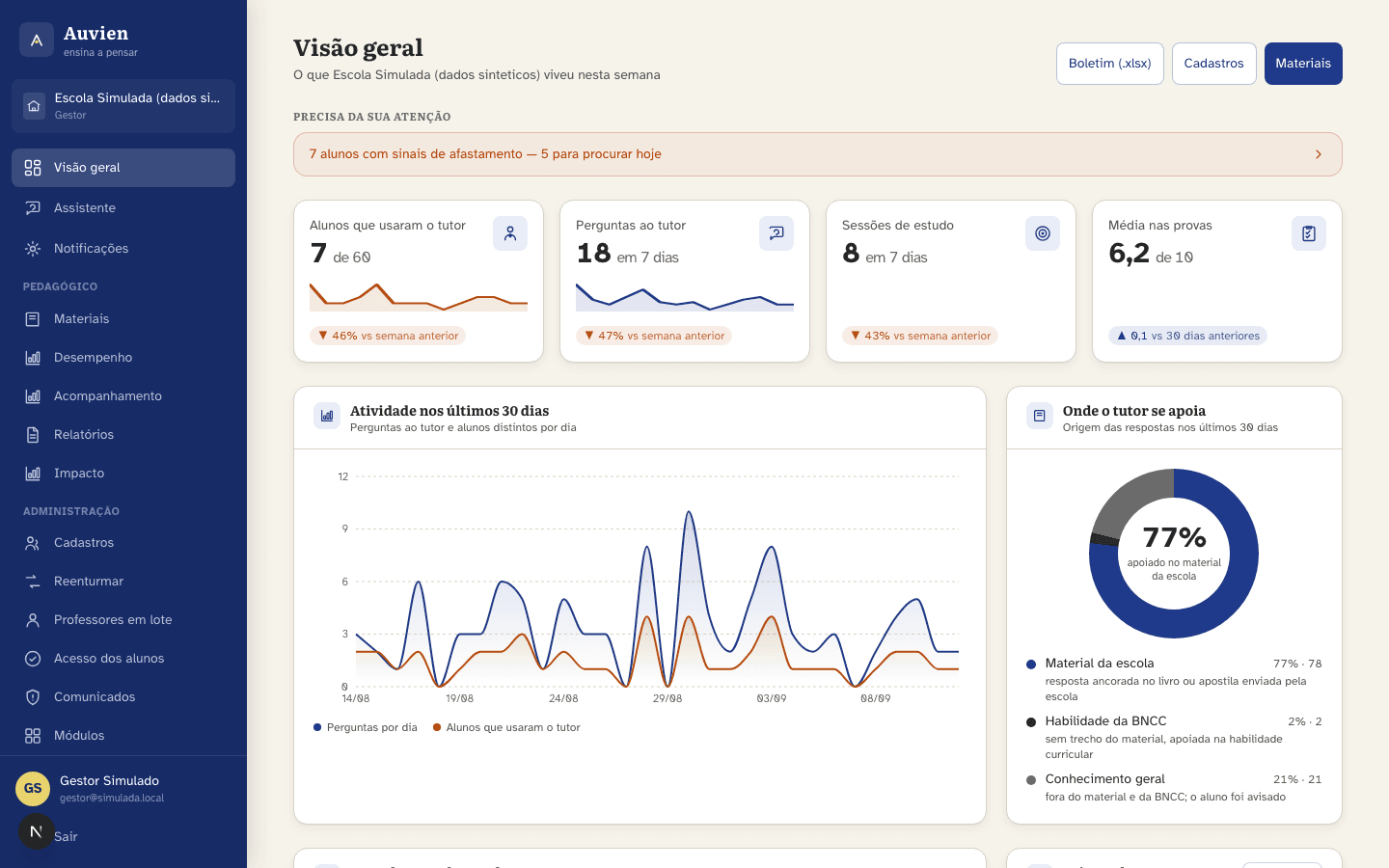Image resolution: width=1389 pixels, height=868 pixels.
Task: Click the Visão geral grid icon
Action: coord(33,168)
